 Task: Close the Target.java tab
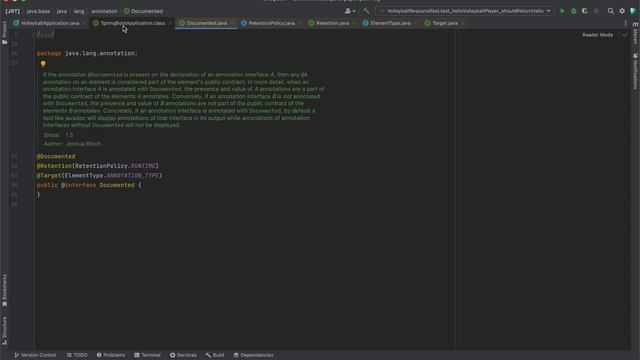tap(462, 23)
